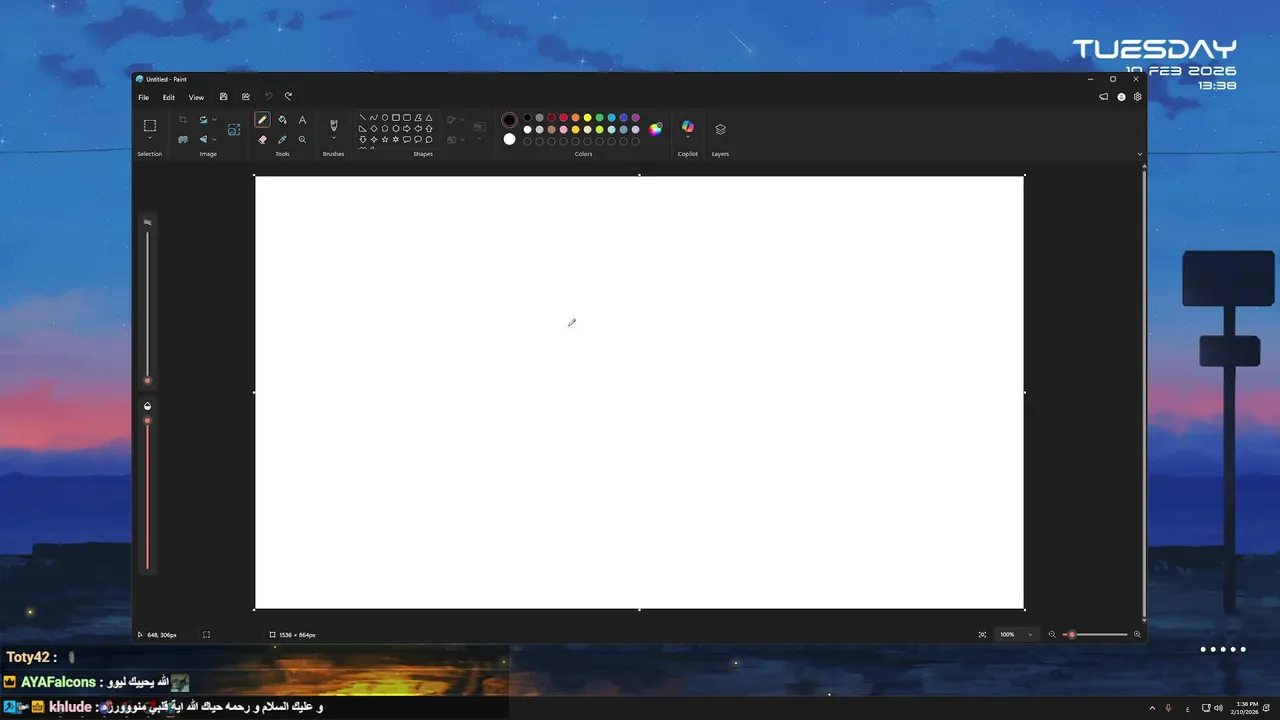The image size is (1280, 720).
Task: Select the Pencil tool
Action: [262, 120]
